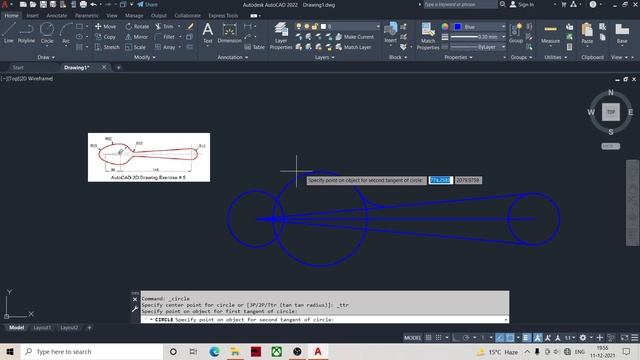Open the Annotate ribbon tab
The height and width of the screenshot is (360, 640).
coord(57,16)
